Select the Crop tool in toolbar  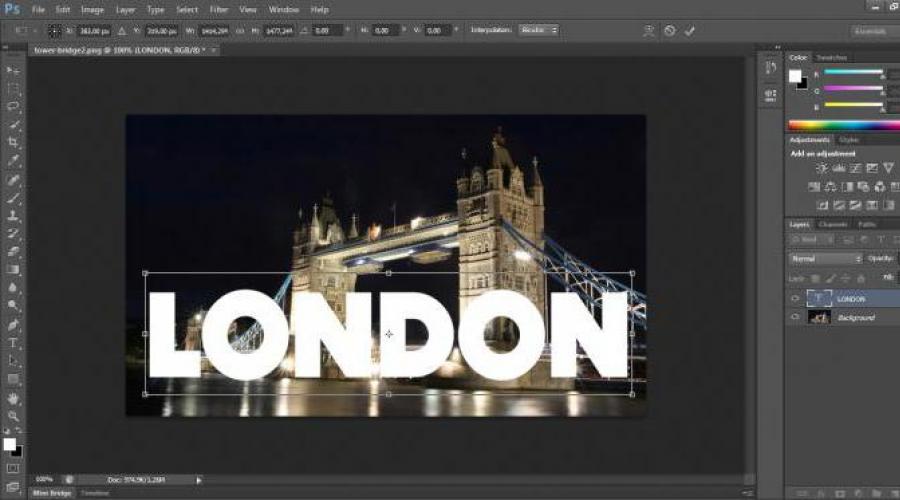pyautogui.click(x=13, y=142)
